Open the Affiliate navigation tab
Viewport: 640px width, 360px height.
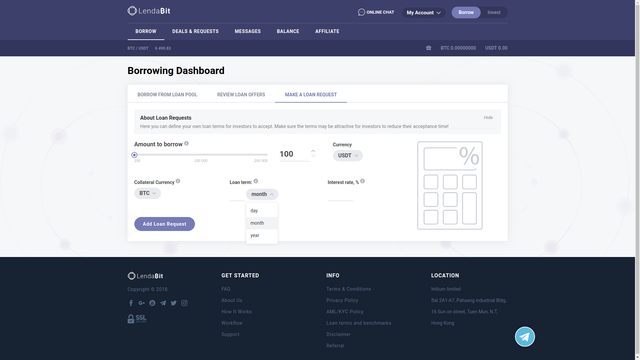pos(327,31)
